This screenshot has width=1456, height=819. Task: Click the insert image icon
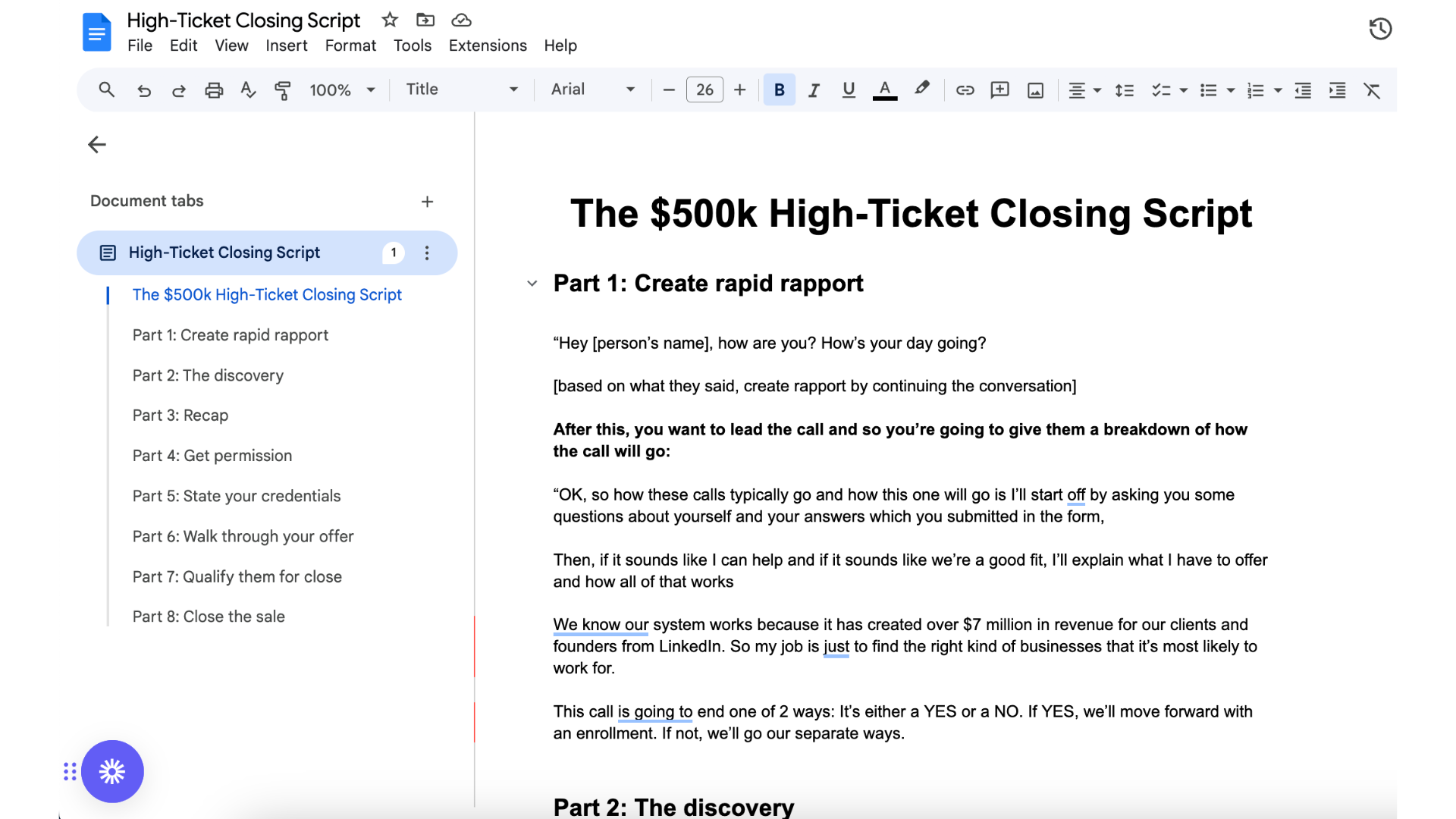click(x=1035, y=90)
